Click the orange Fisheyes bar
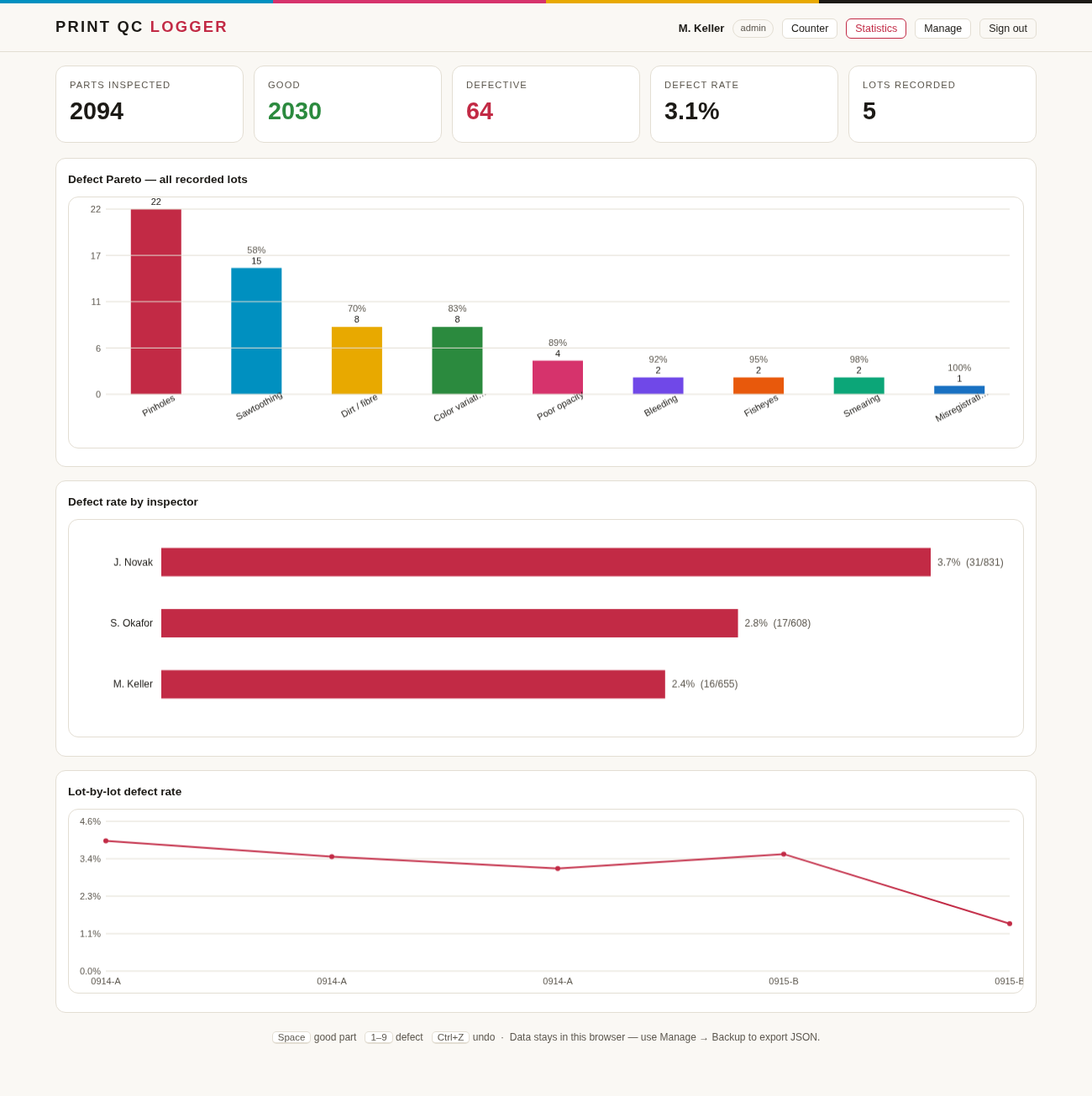The height and width of the screenshot is (1096, 1092). [x=759, y=385]
